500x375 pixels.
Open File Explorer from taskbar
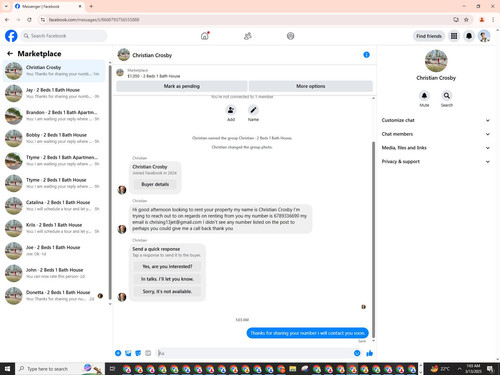293,369
